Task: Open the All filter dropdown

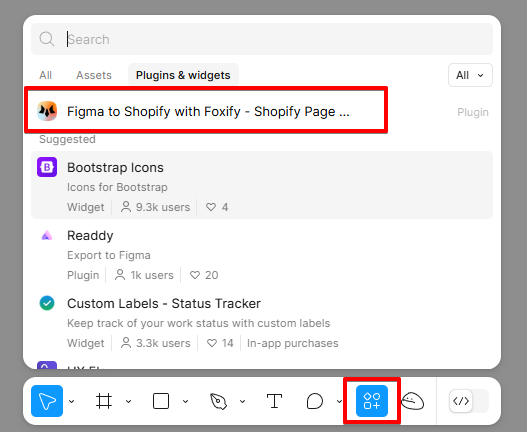Action: 470,75
